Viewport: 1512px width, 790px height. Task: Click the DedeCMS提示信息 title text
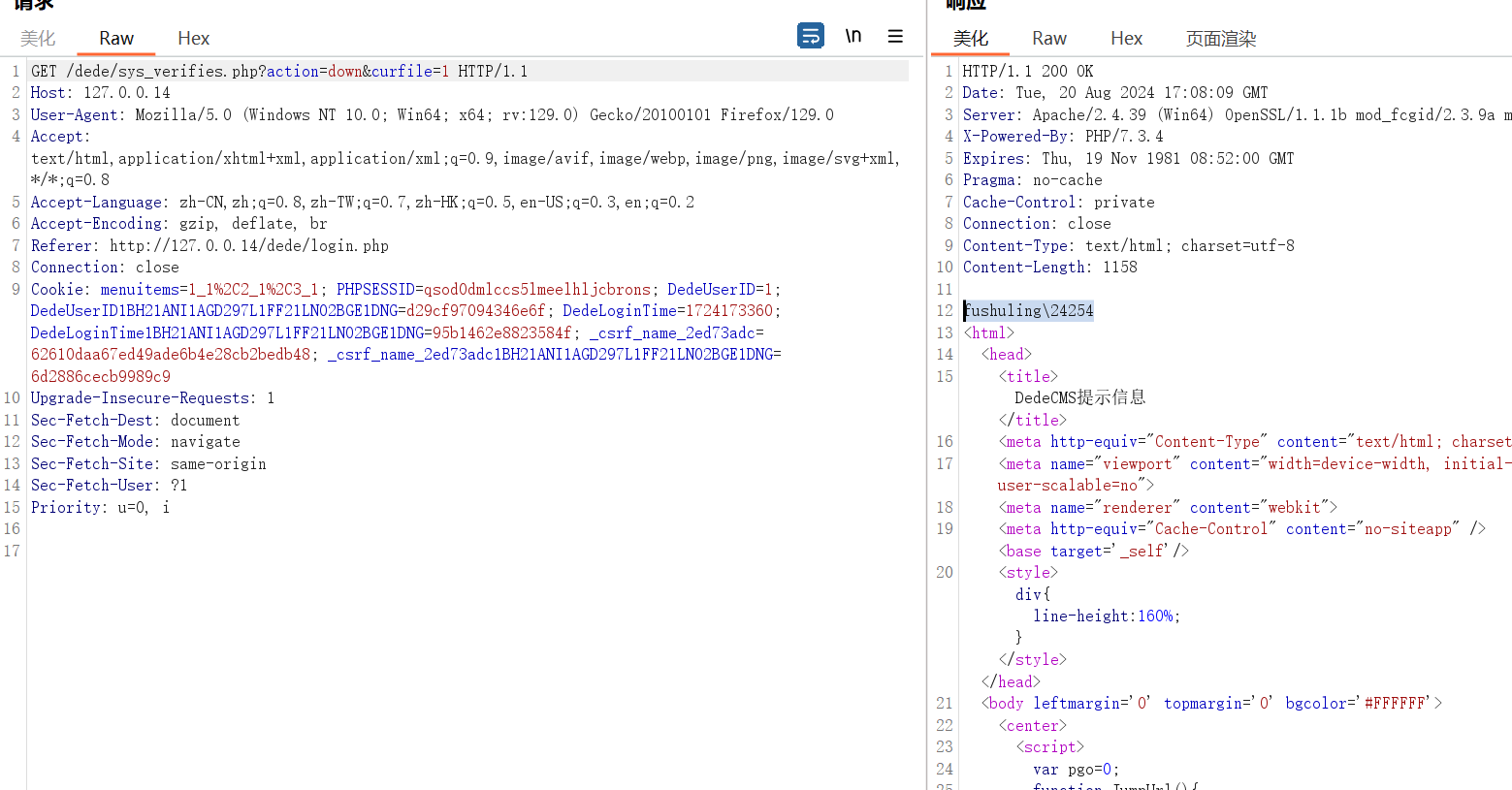click(1079, 397)
